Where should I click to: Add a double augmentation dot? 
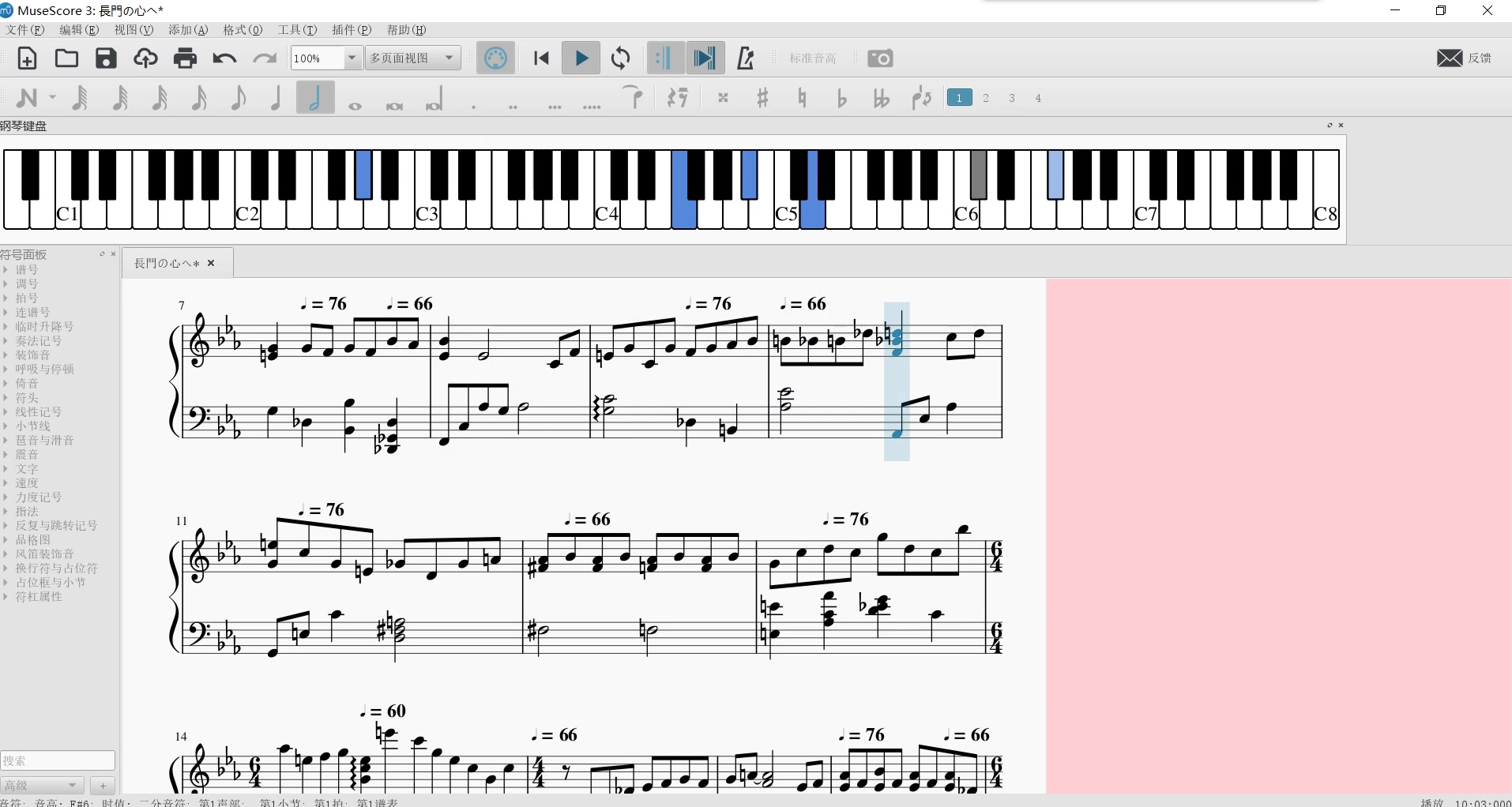513,107
